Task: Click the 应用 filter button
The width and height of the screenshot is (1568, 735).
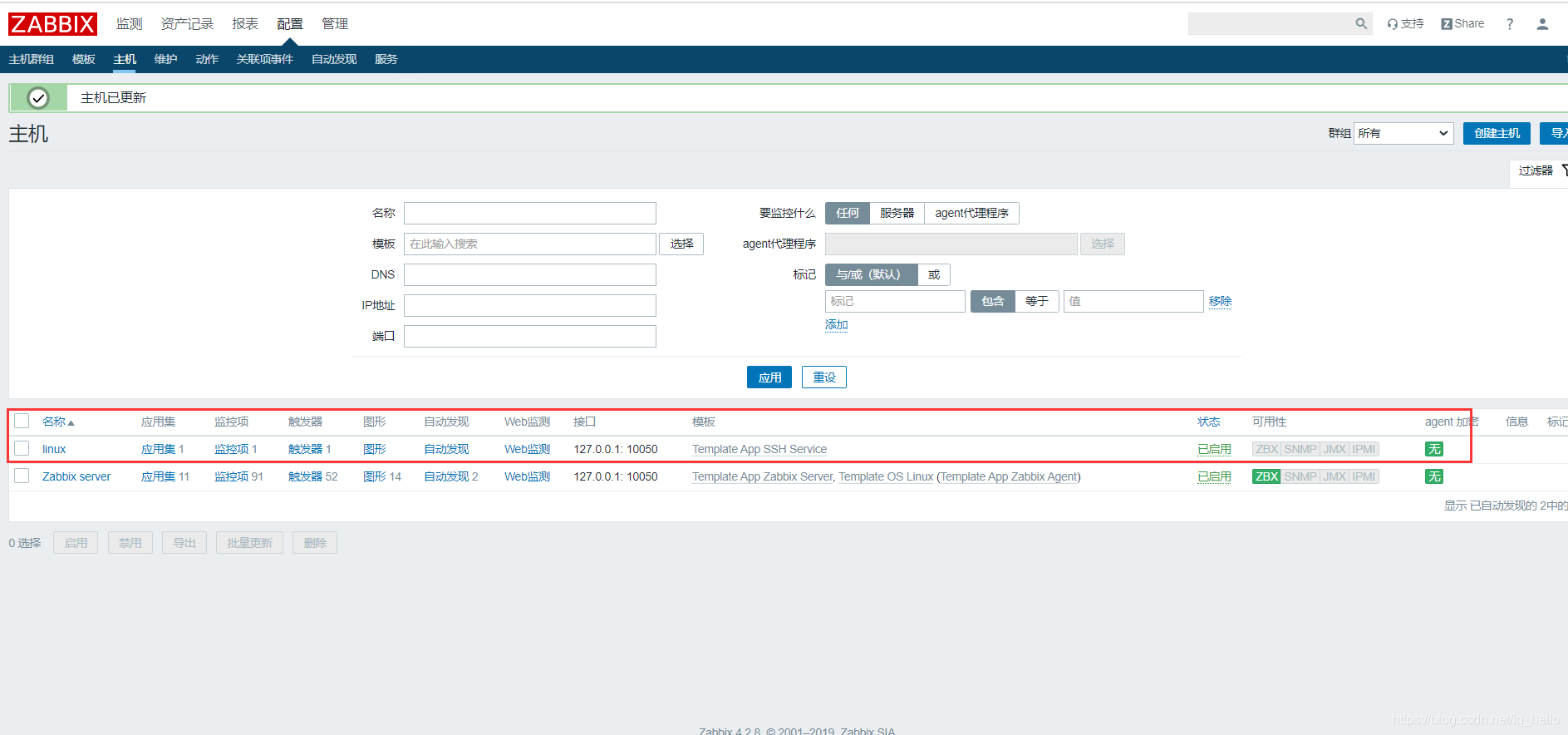Action: point(769,377)
